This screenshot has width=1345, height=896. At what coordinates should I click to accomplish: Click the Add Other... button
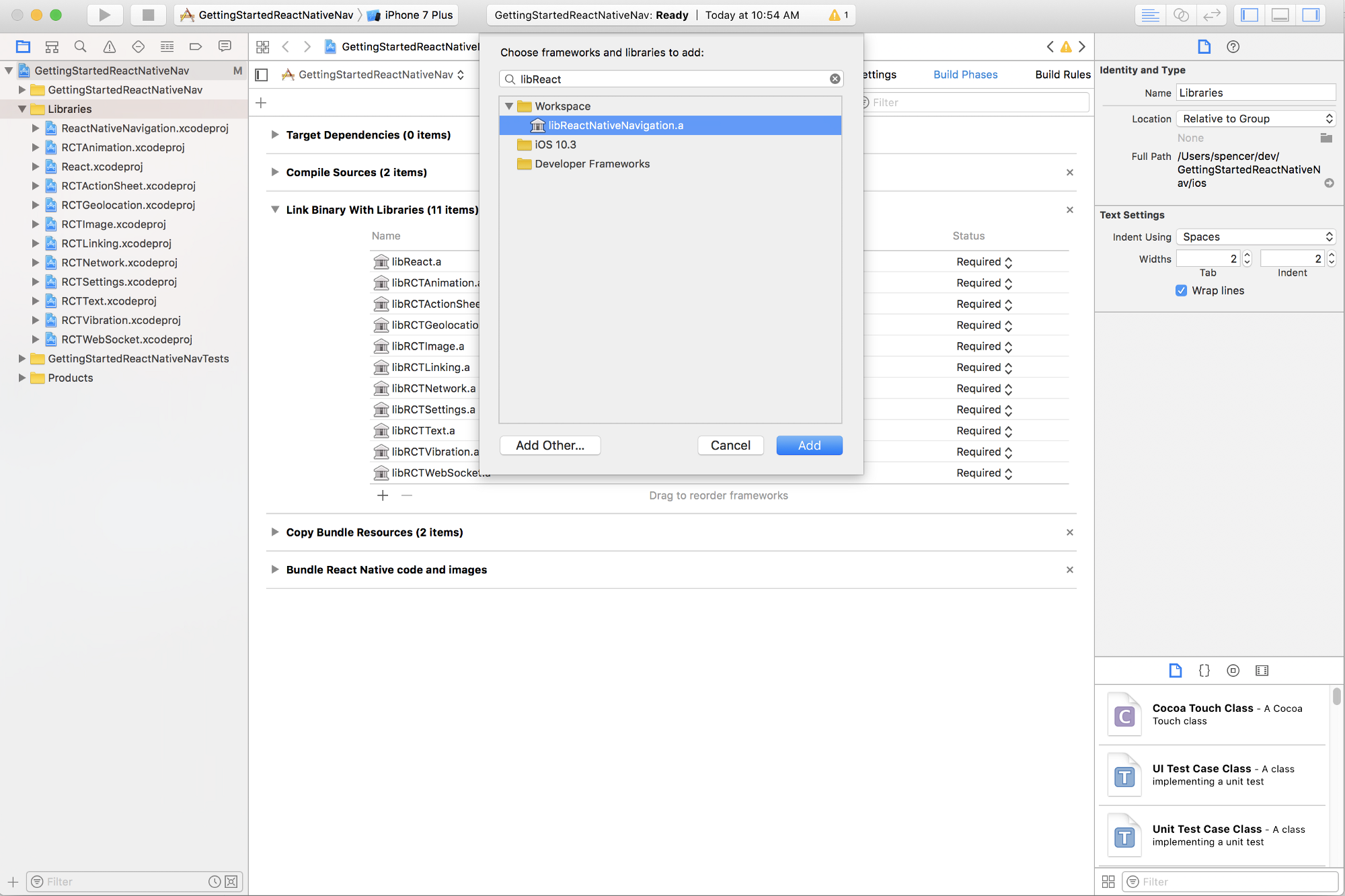[549, 445]
